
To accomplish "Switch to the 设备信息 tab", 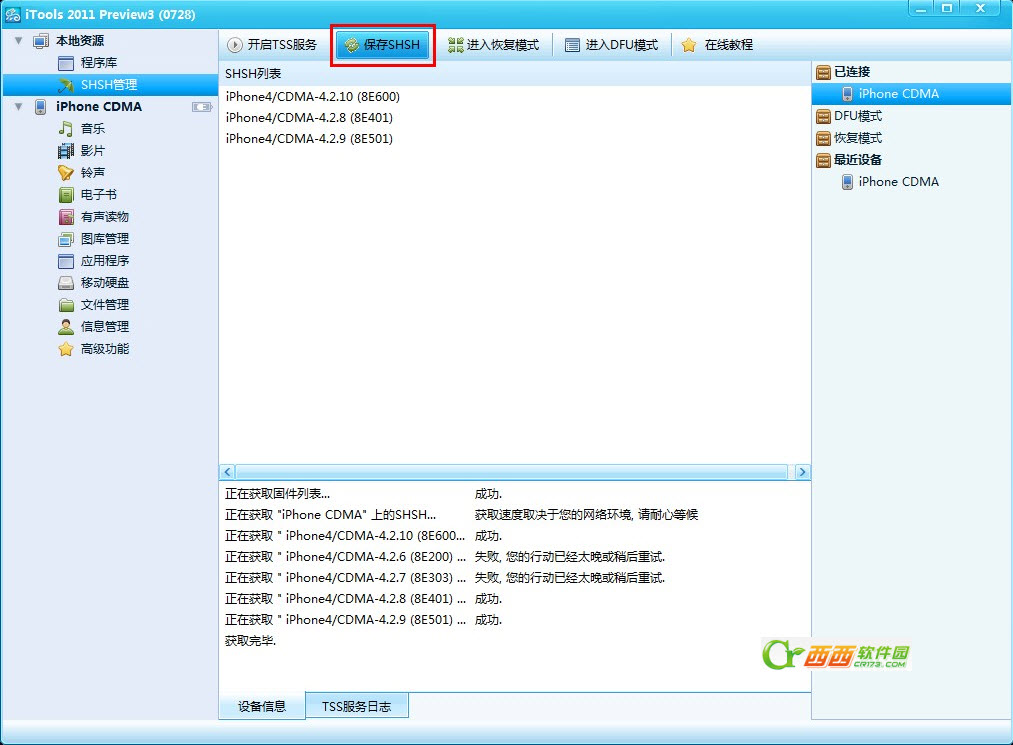I will point(262,706).
